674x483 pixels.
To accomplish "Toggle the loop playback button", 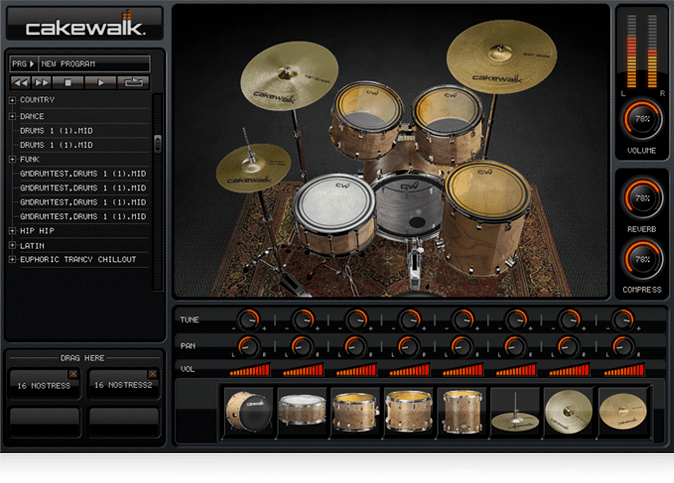I will coord(133,83).
